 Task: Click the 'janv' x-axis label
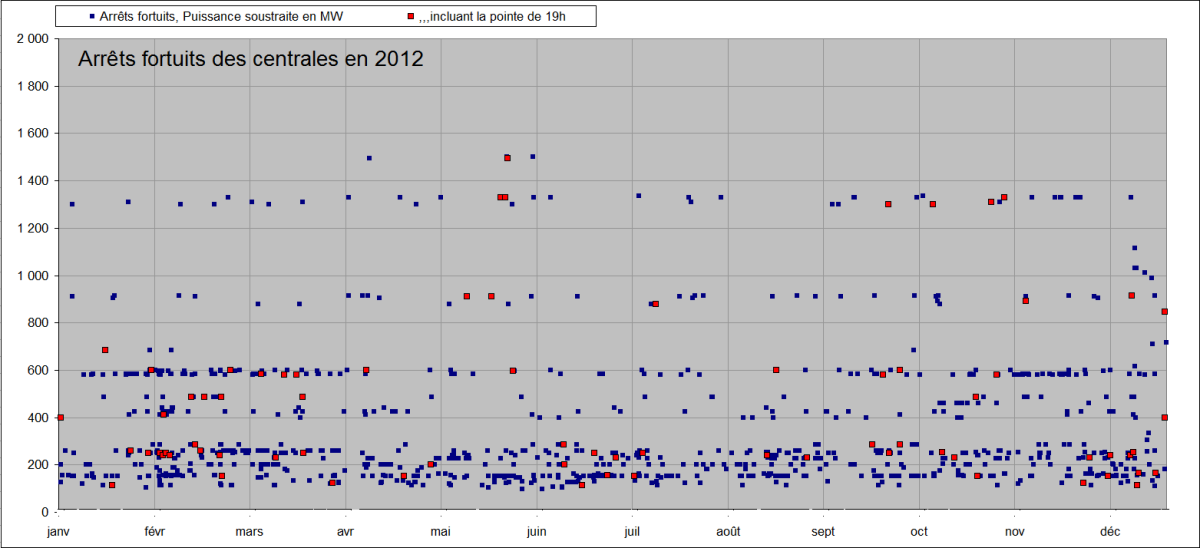pos(61,532)
